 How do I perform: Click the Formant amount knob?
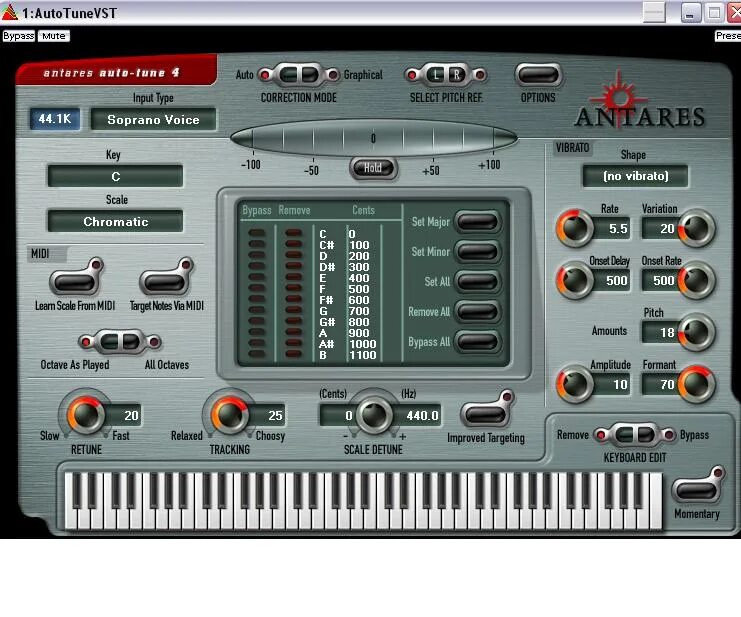(x=697, y=384)
